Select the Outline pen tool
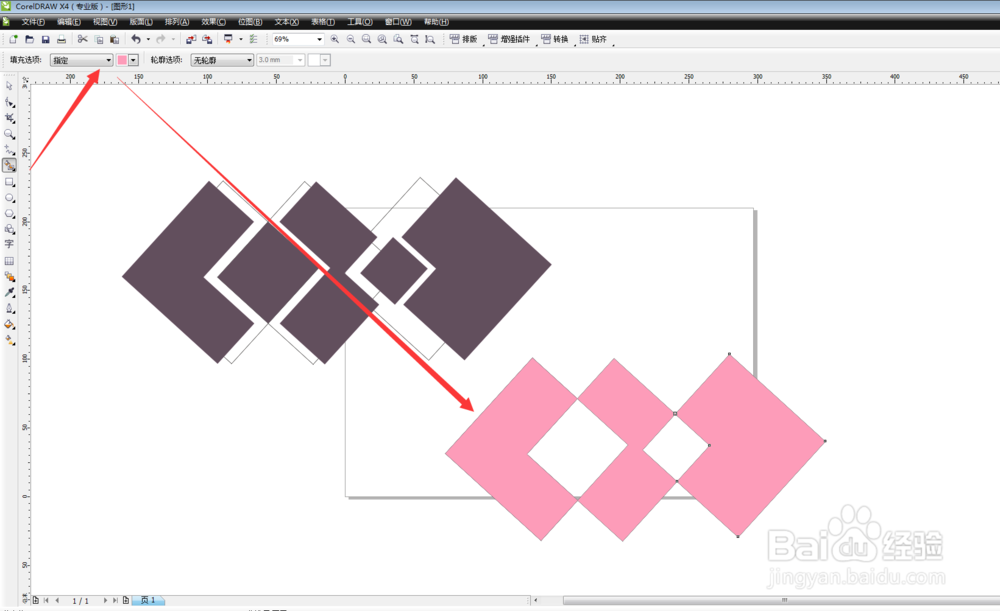 (x=9, y=309)
